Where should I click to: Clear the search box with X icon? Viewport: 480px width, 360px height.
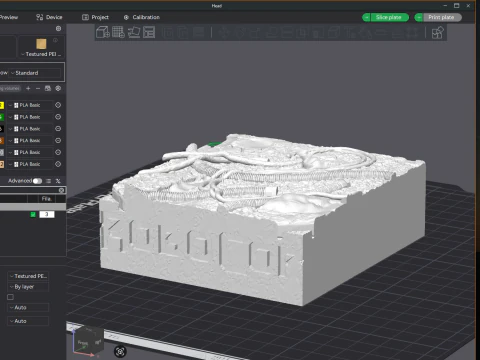click(61, 190)
